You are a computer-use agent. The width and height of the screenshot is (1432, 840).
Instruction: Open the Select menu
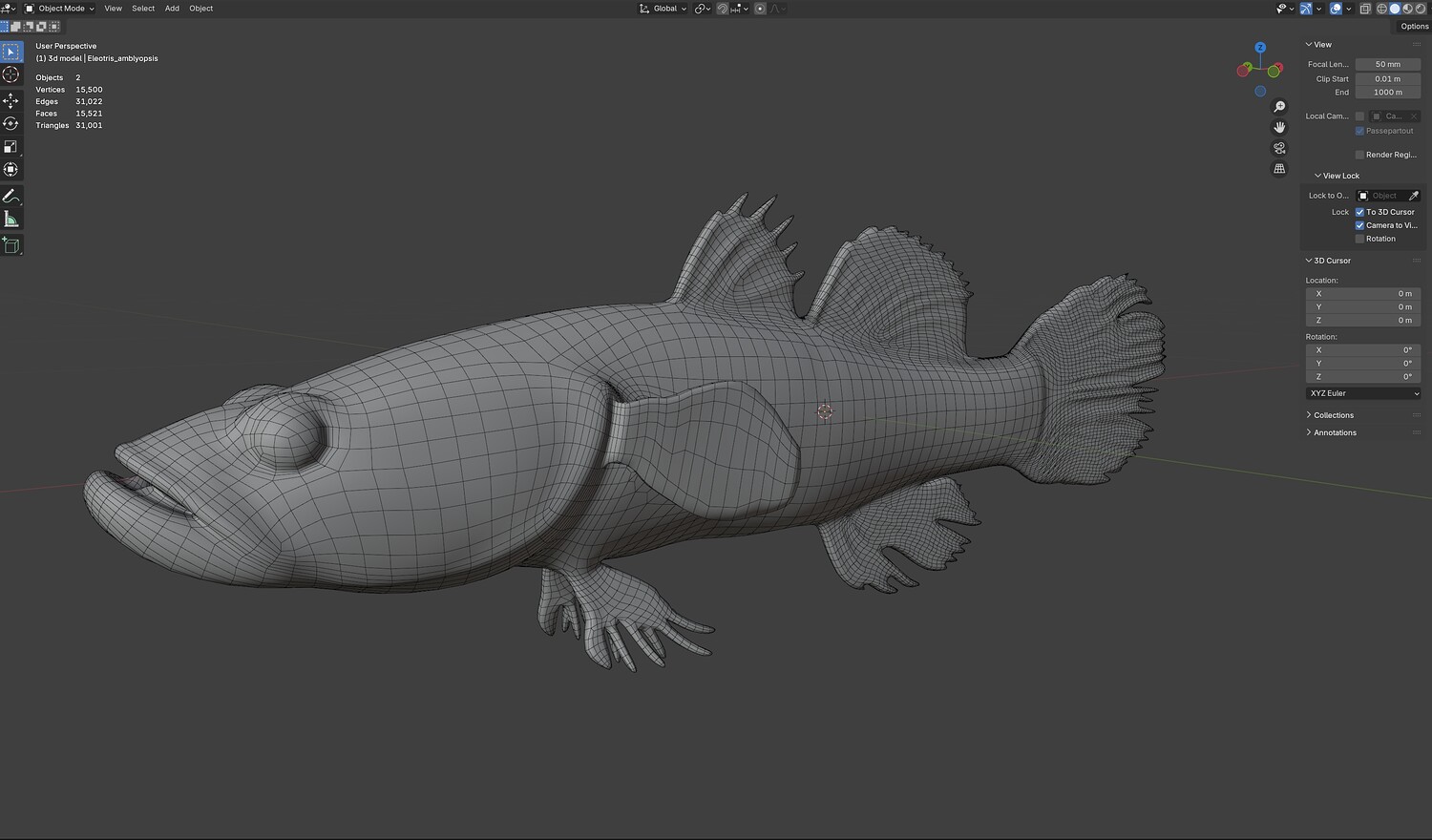[x=143, y=9]
